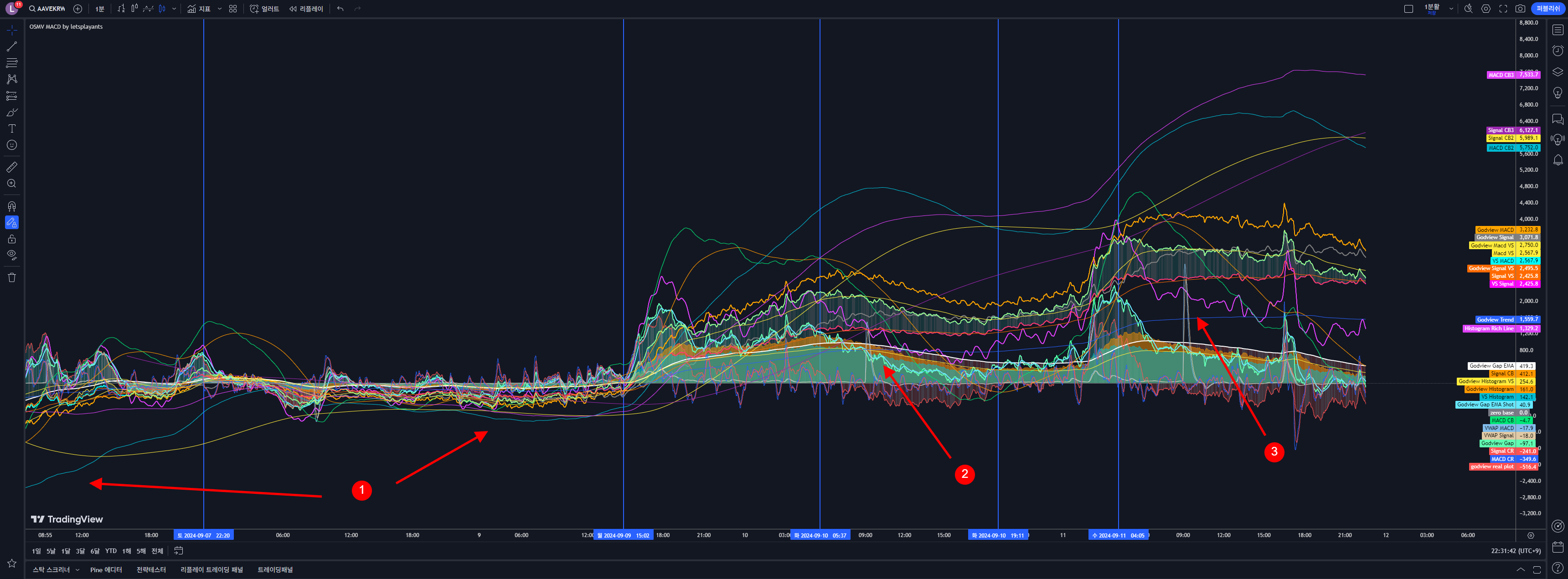Enter fullscreen mode

pyautogui.click(x=1503, y=9)
